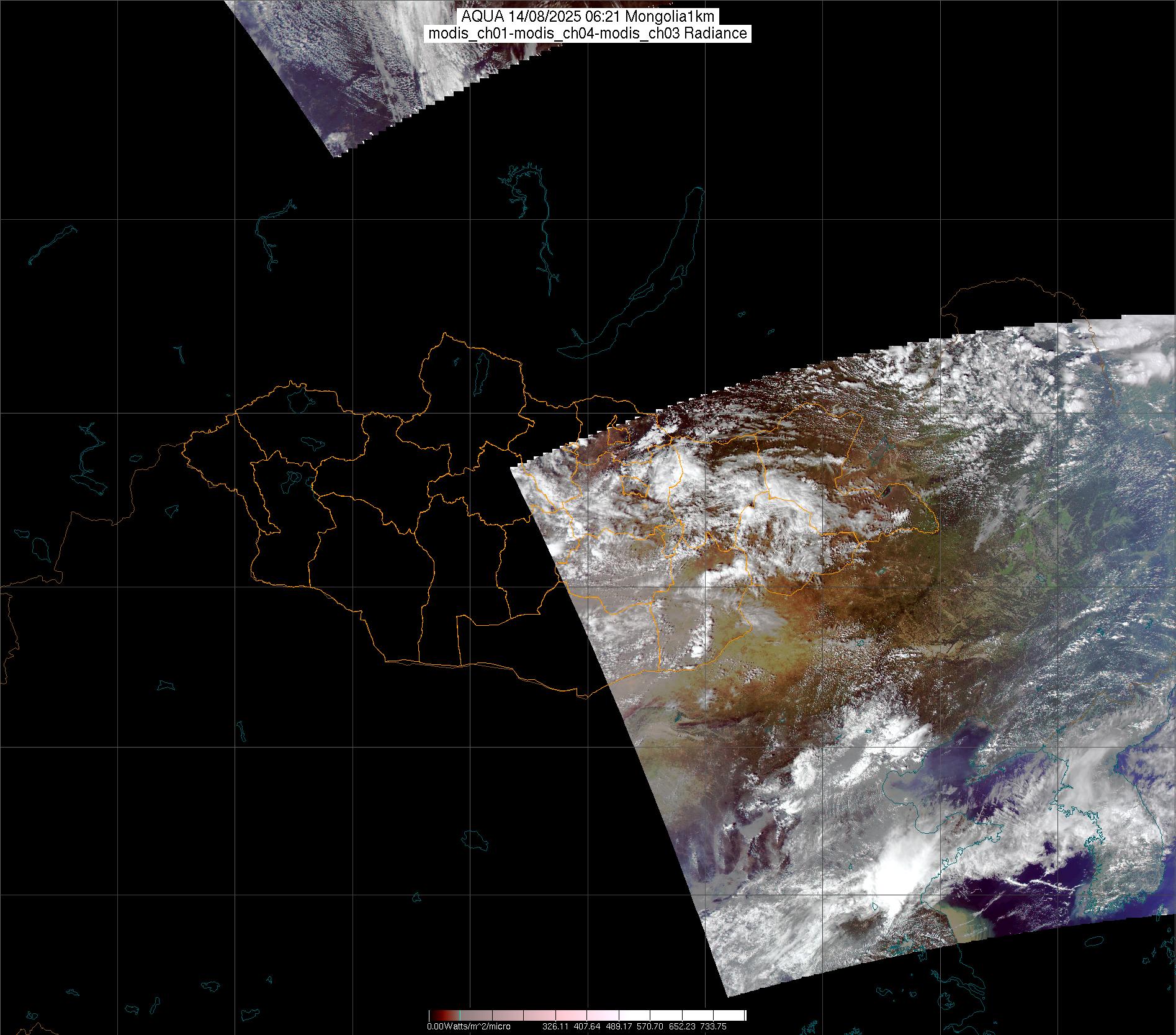Click the bright white cloud mass near the bottom coast
1176x1035 pixels.
click(900, 869)
